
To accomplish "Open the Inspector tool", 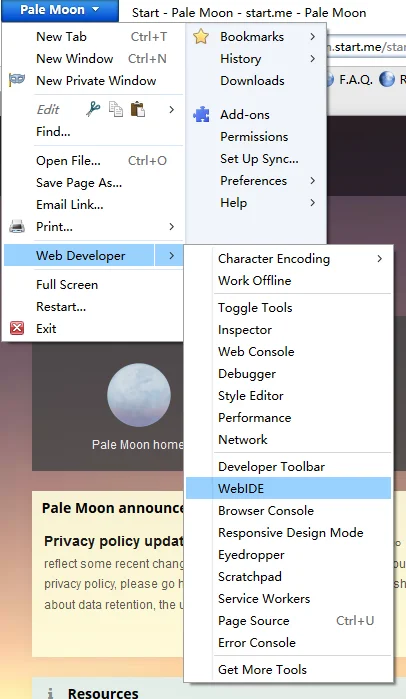I will coord(288,329).
